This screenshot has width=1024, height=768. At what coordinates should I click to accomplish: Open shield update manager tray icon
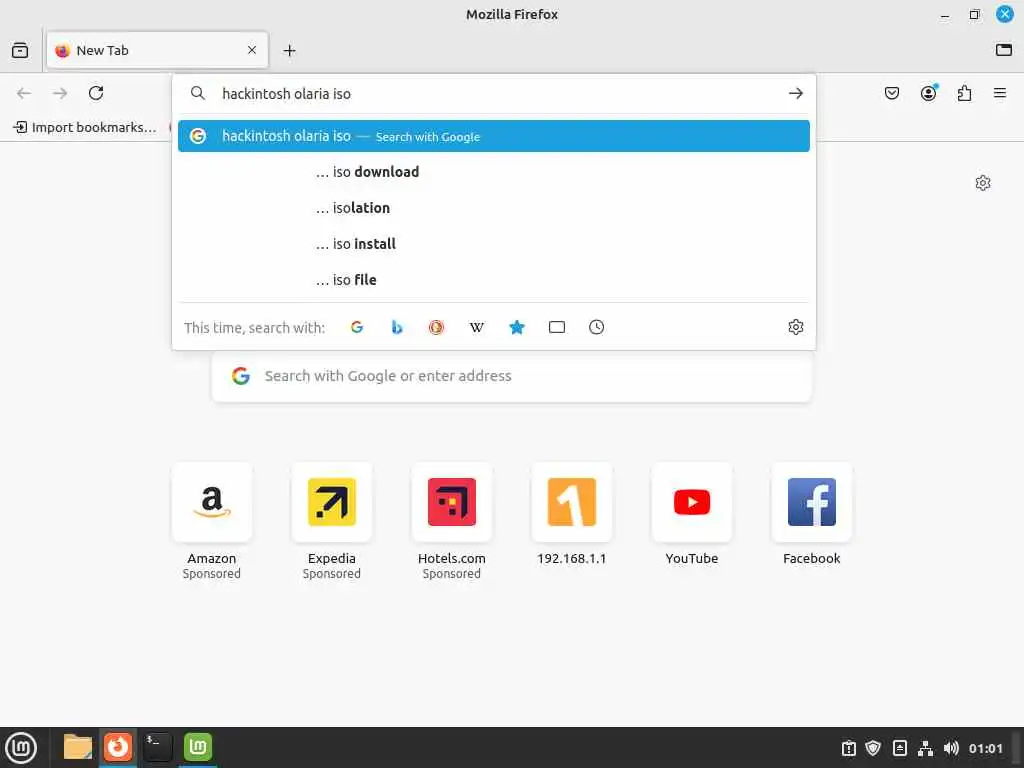(873, 748)
